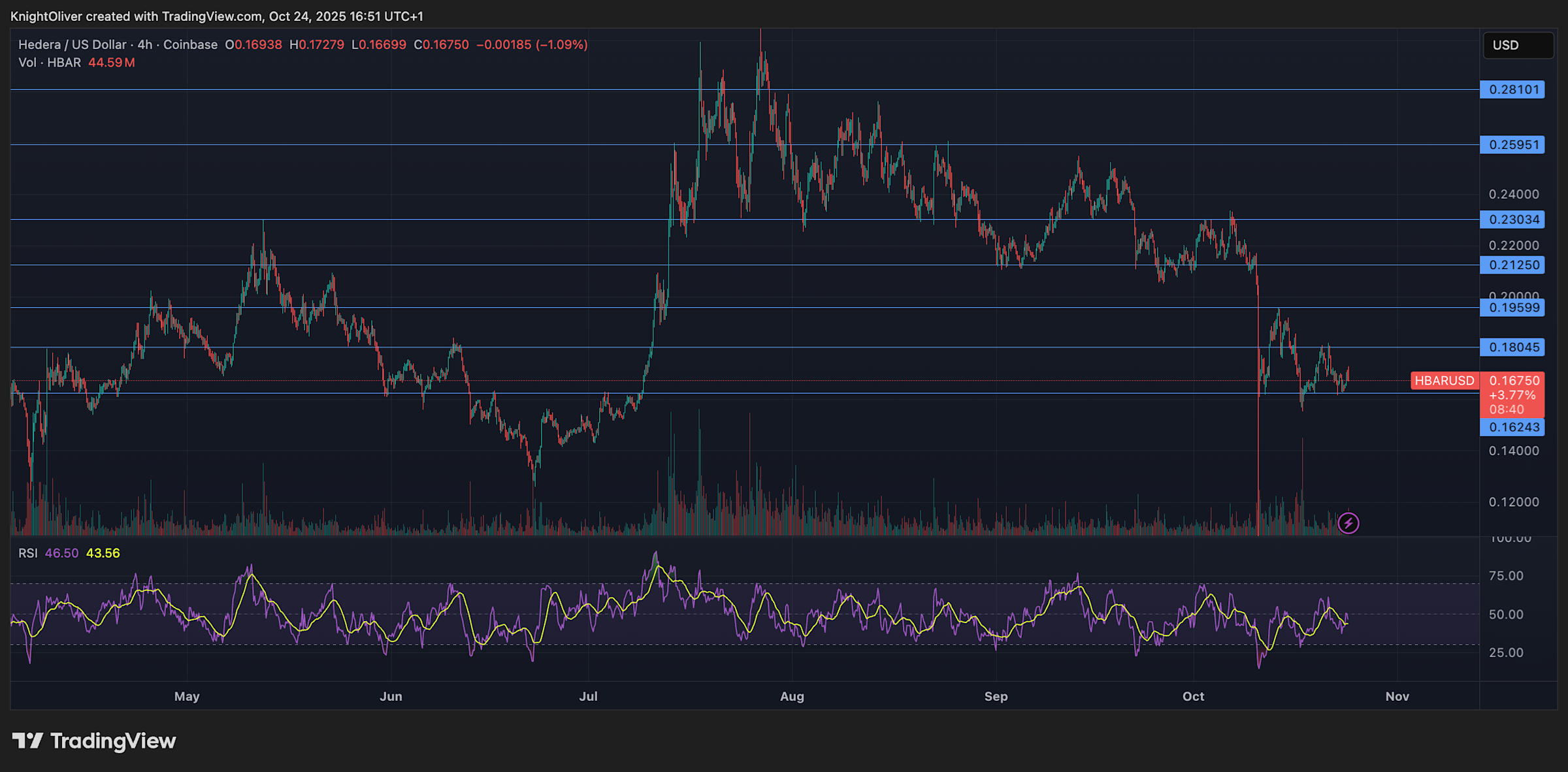Click May on the time axis
The image size is (1568, 772).
coord(188,696)
